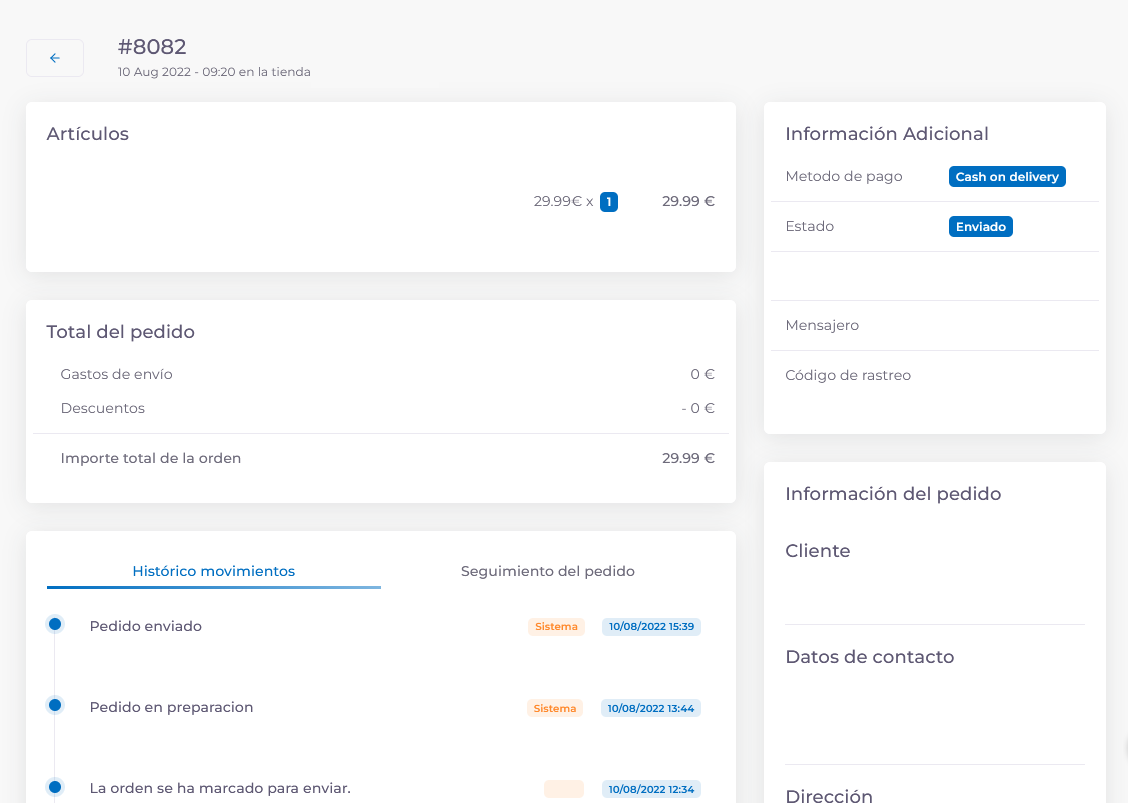The image size is (1128, 803).
Task: Click the Enviado status badge
Action: point(980,227)
